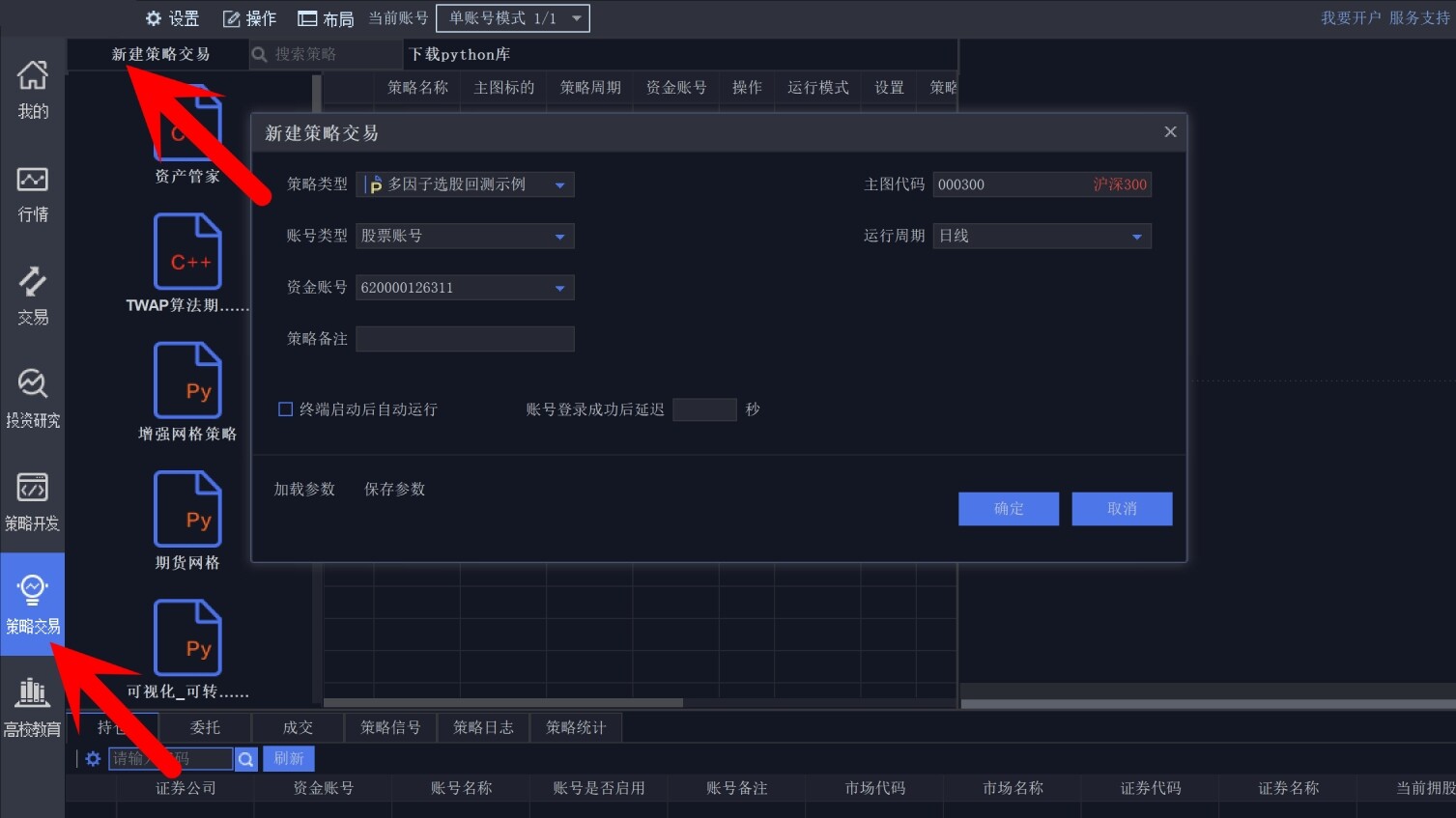Click the 刷新 refresh button
Screen dimensions: 1456x818
coord(288,758)
